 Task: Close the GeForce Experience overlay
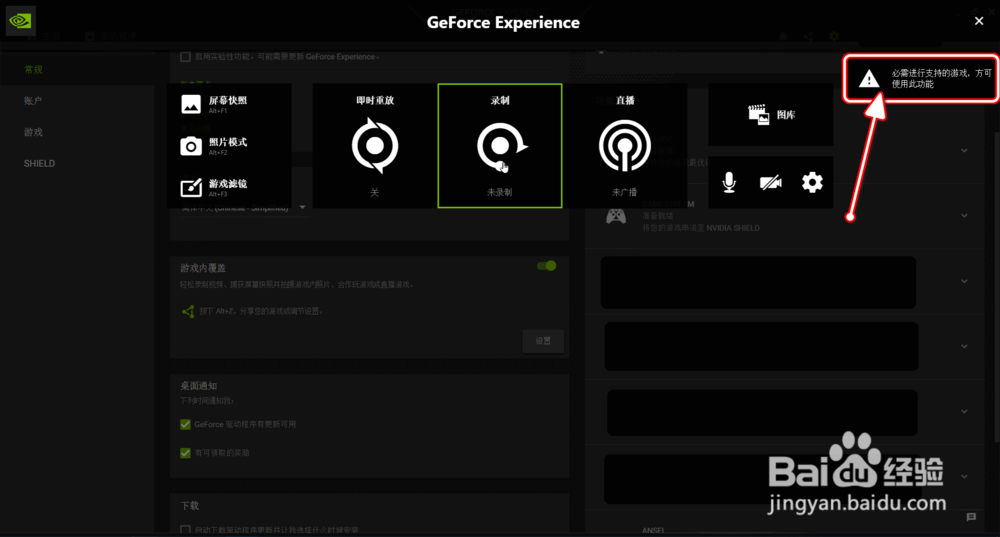[979, 21]
